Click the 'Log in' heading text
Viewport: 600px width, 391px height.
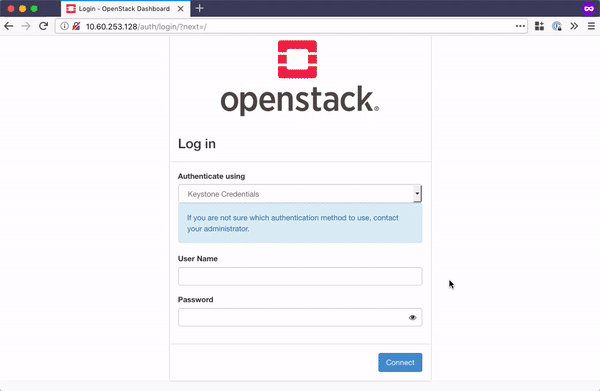click(x=197, y=144)
